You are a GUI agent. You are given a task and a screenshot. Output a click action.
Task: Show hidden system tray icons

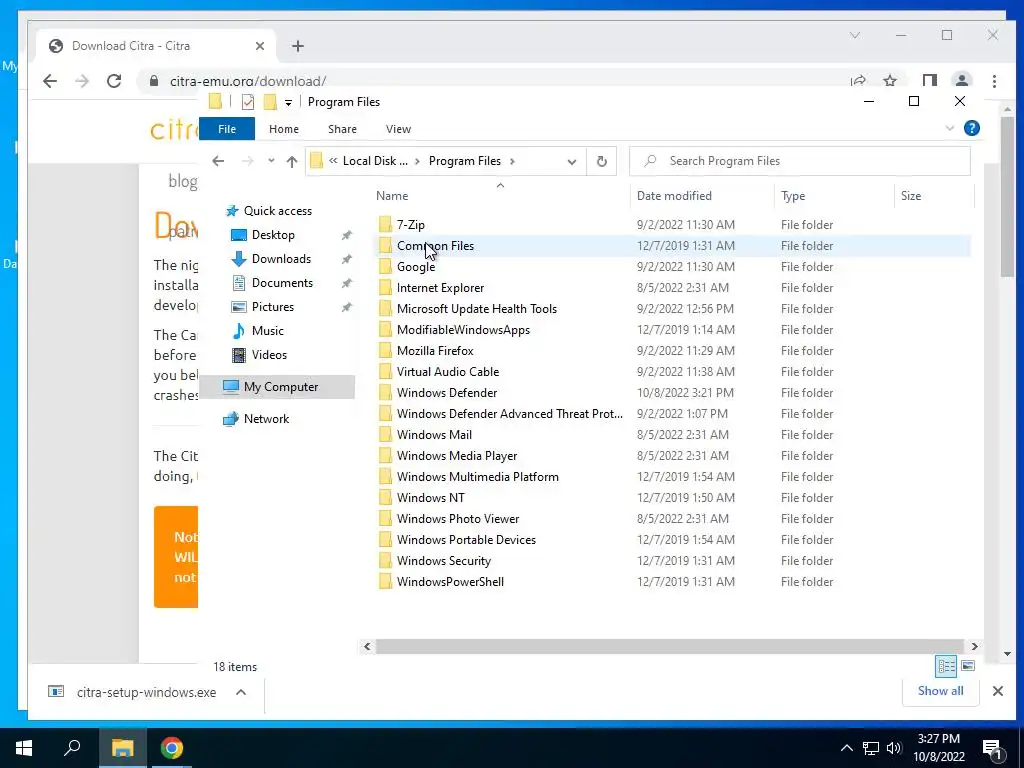[846, 748]
